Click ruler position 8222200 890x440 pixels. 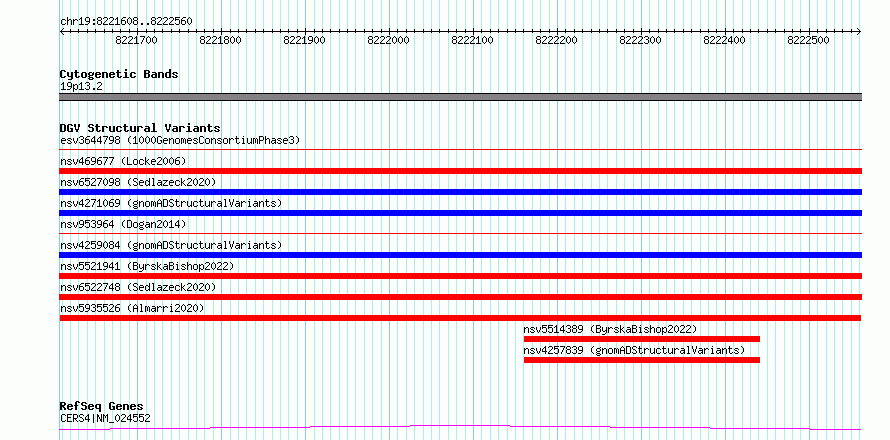pyautogui.click(x=557, y=40)
